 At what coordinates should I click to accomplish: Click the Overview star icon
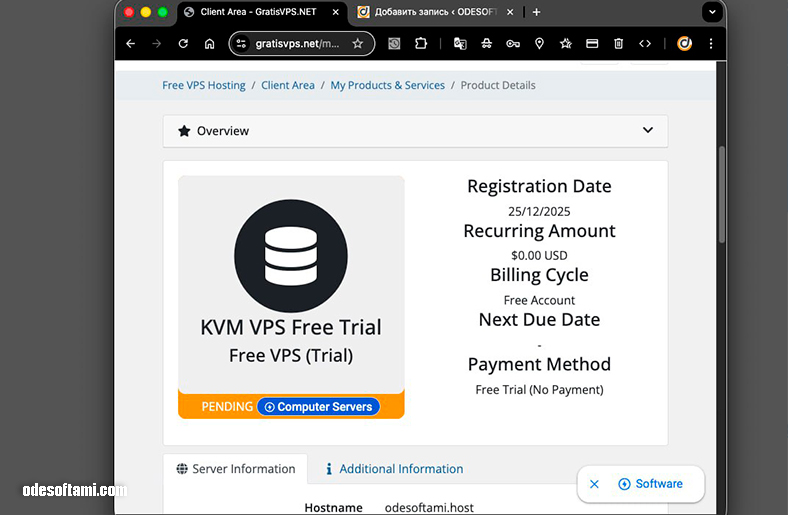(184, 131)
